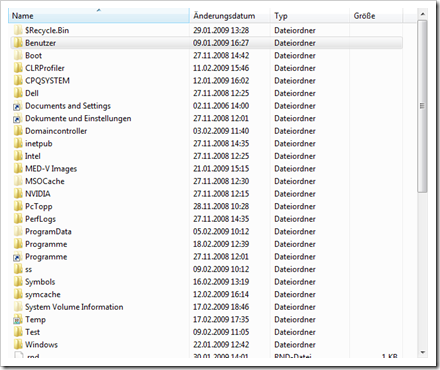Click the Documents and Settings shortcut icon
440x370 pixels.
(17, 106)
